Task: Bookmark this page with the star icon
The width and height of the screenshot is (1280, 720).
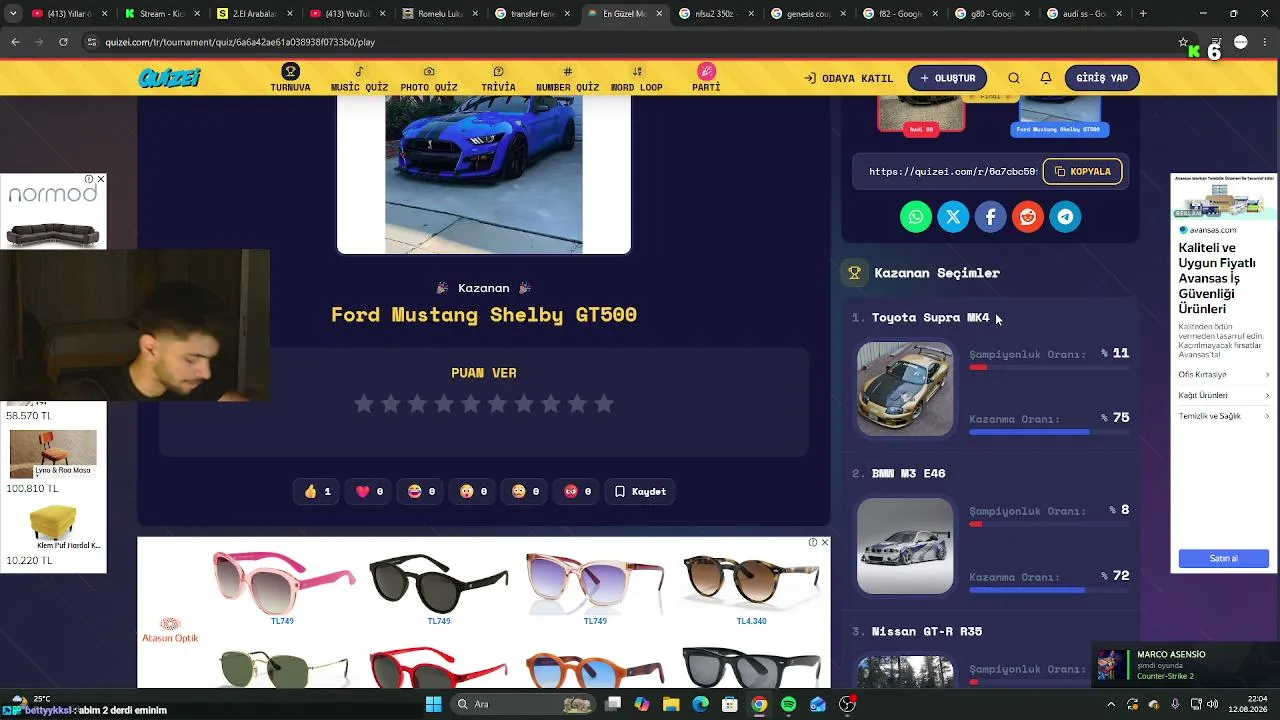Action: (1183, 42)
